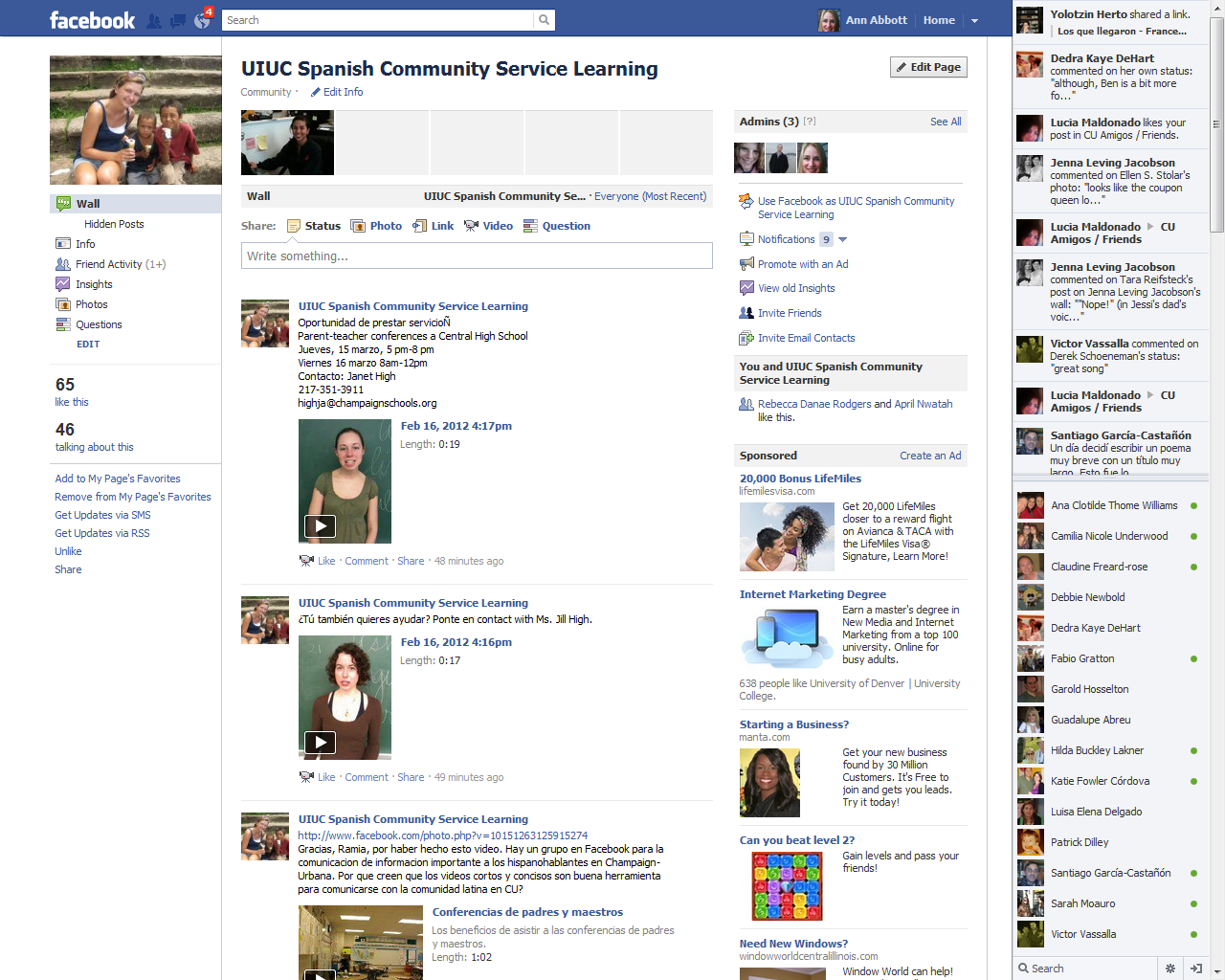Open account dropdown arrow next to Home
The height and width of the screenshot is (980, 1225).
pos(974,20)
